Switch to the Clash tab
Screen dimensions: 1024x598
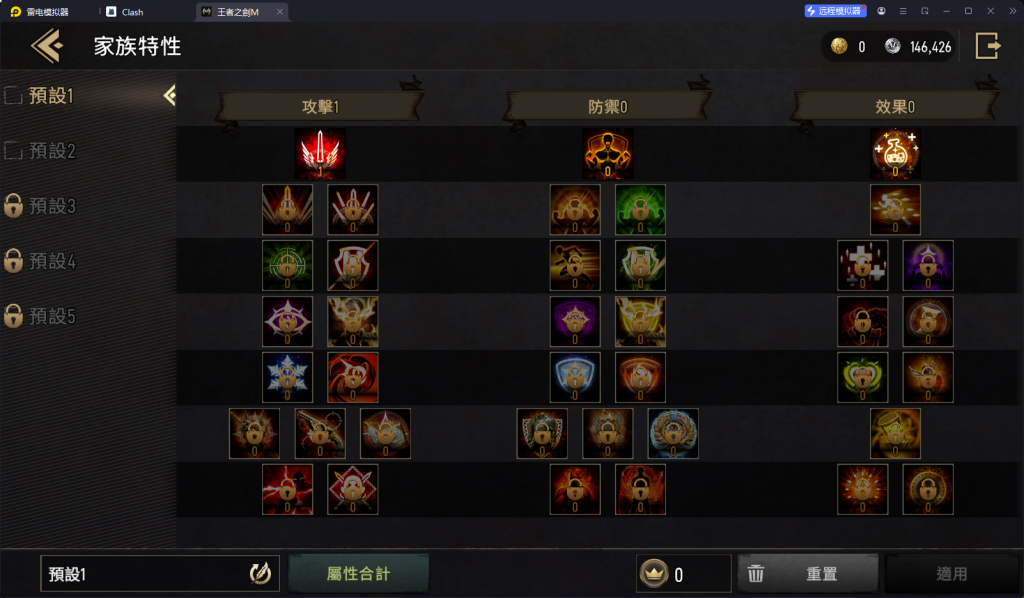point(125,12)
